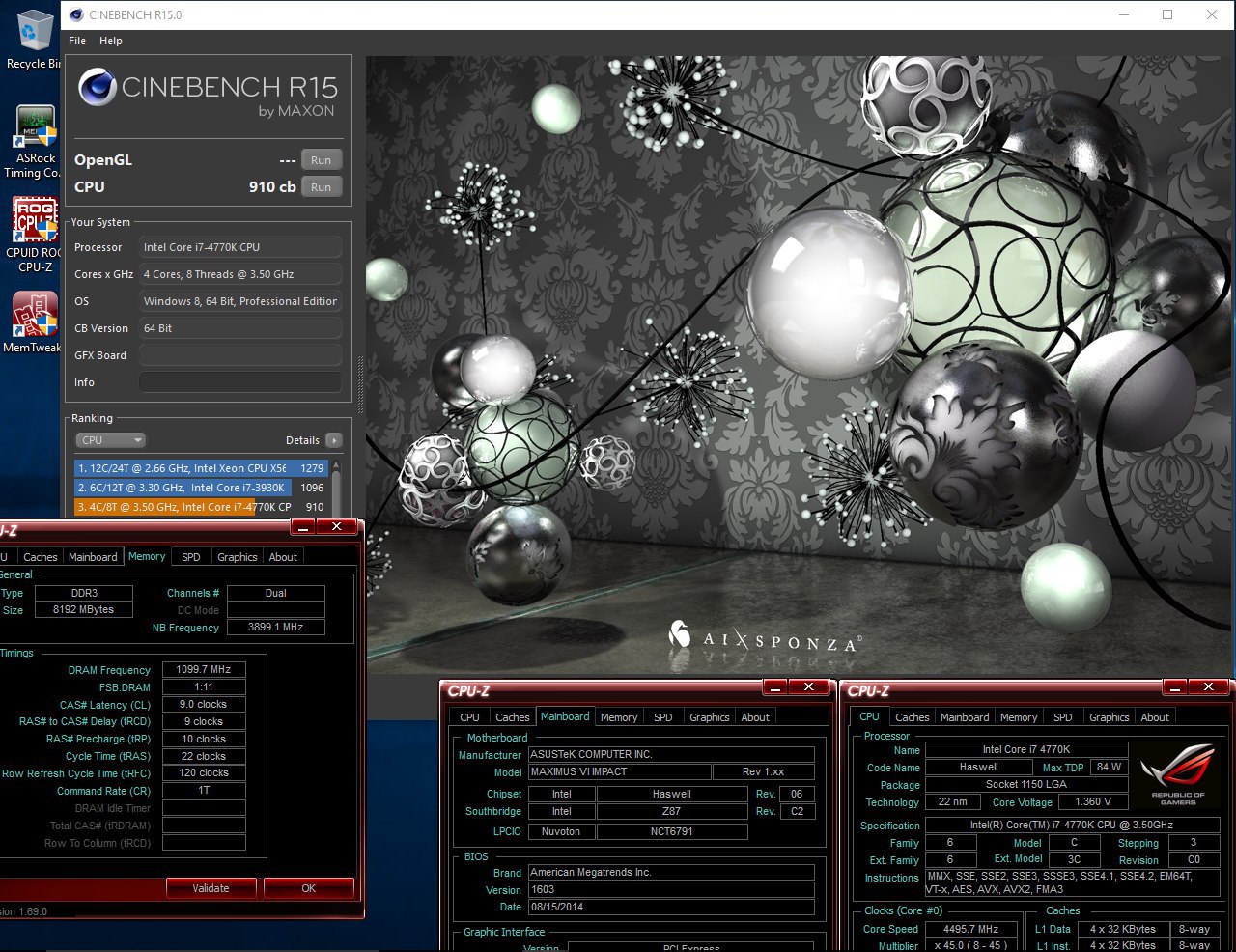Switch to Mainboard tab in memory CPU-Z window
Screen dimensions: 1236x952
(x=93, y=557)
